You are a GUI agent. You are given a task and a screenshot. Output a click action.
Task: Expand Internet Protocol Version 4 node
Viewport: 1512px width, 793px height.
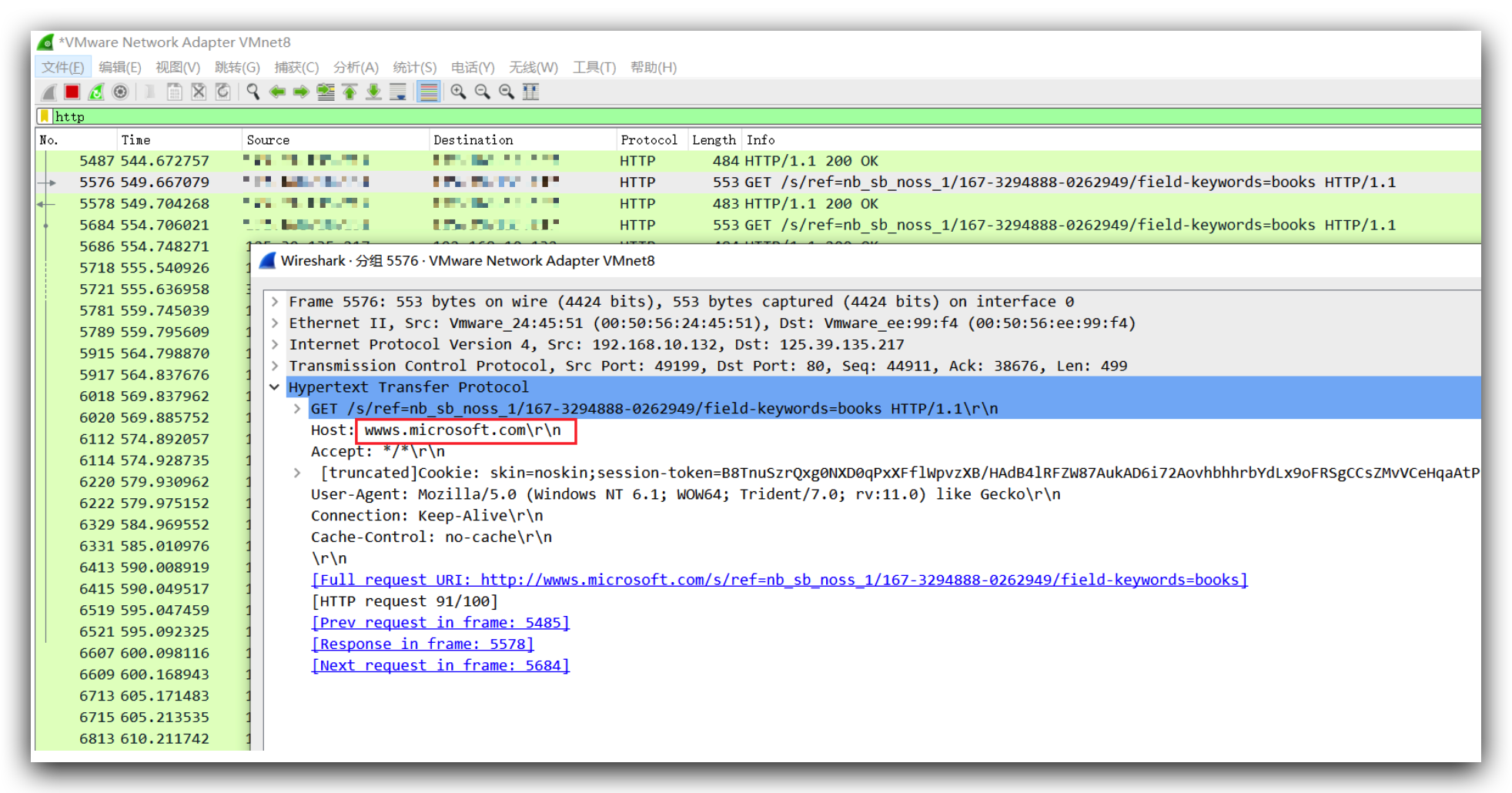(275, 345)
